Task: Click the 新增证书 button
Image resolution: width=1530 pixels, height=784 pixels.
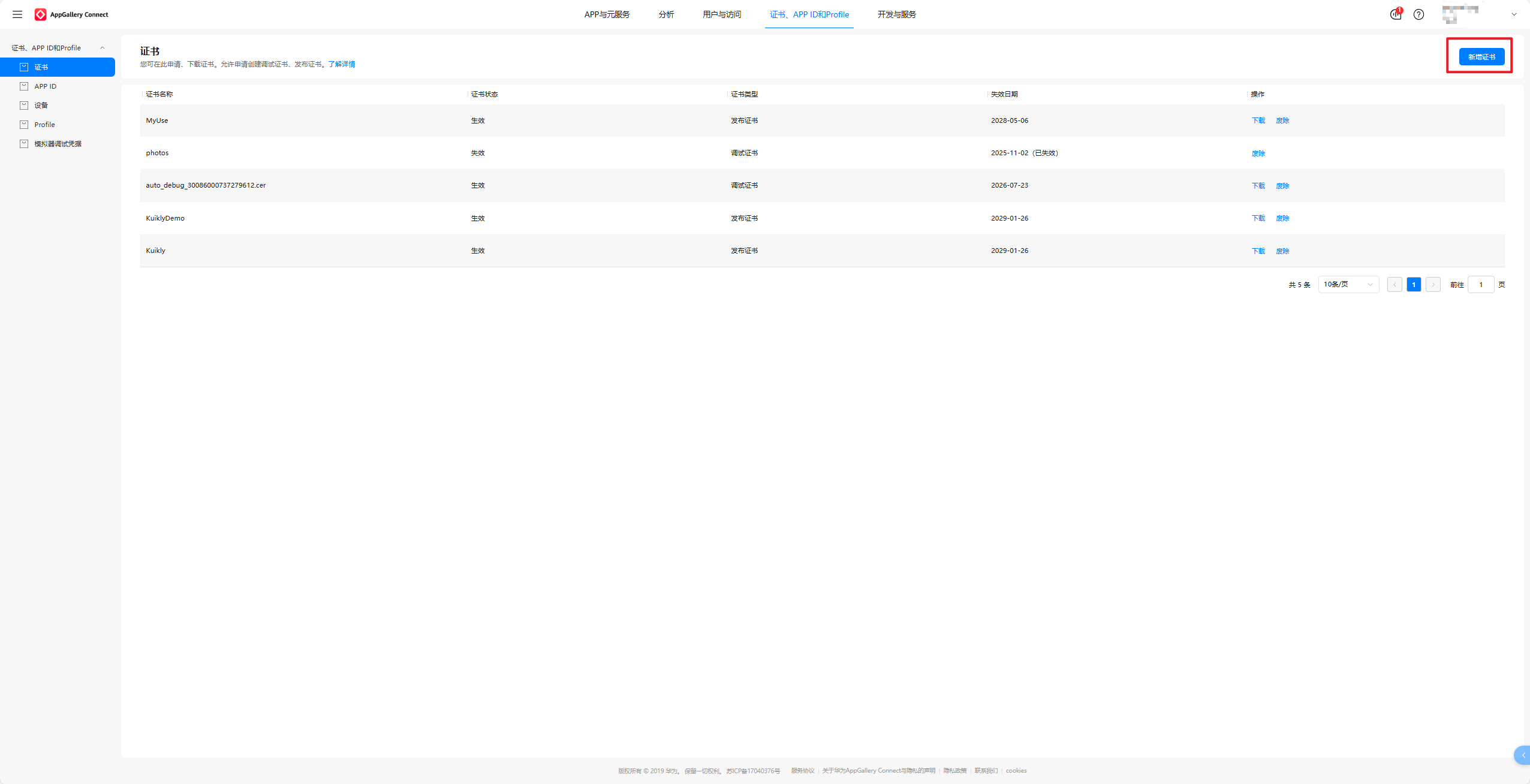Action: [x=1481, y=57]
